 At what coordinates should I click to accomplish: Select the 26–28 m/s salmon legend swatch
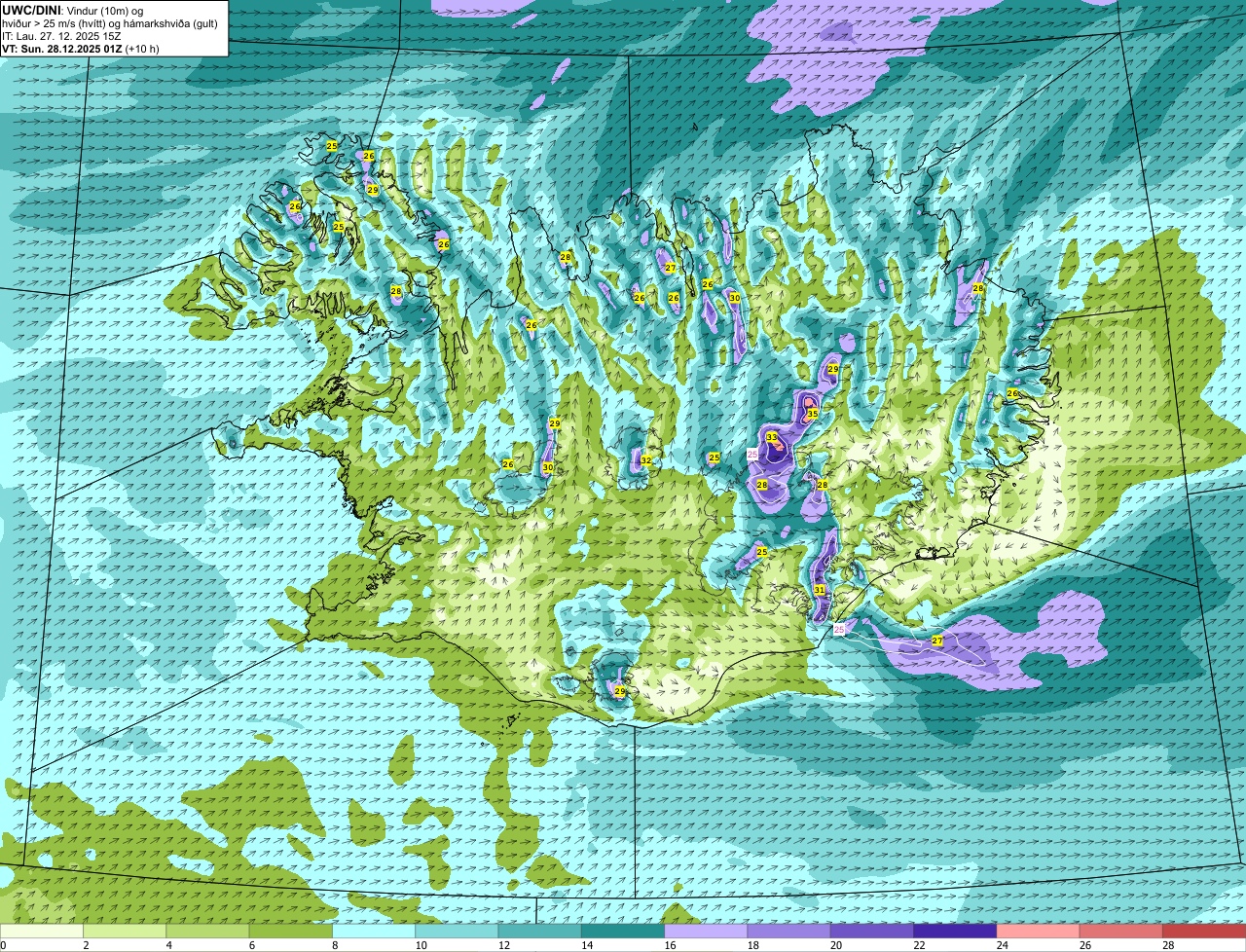(1121, 931)
